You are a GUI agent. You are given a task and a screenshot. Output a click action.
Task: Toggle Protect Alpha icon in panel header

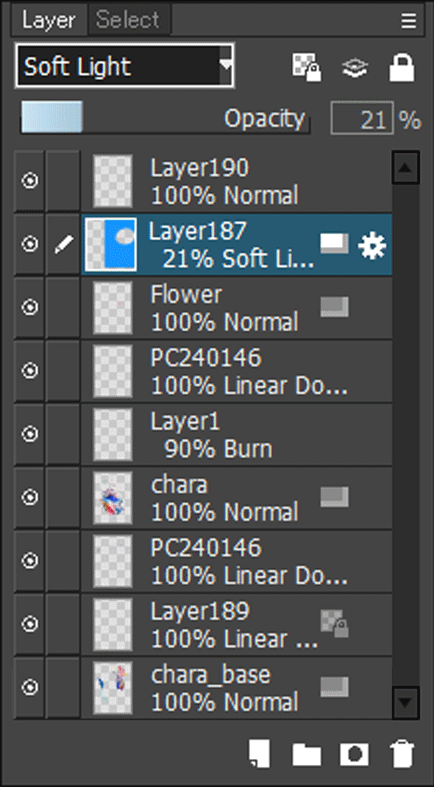tap(307, 67)
